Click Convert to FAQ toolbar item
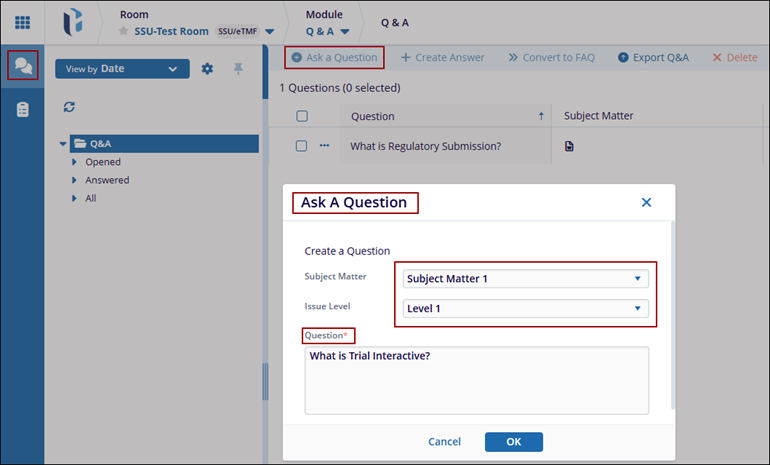This screenshot has height=465, width=770. click(x=551, y=57)
